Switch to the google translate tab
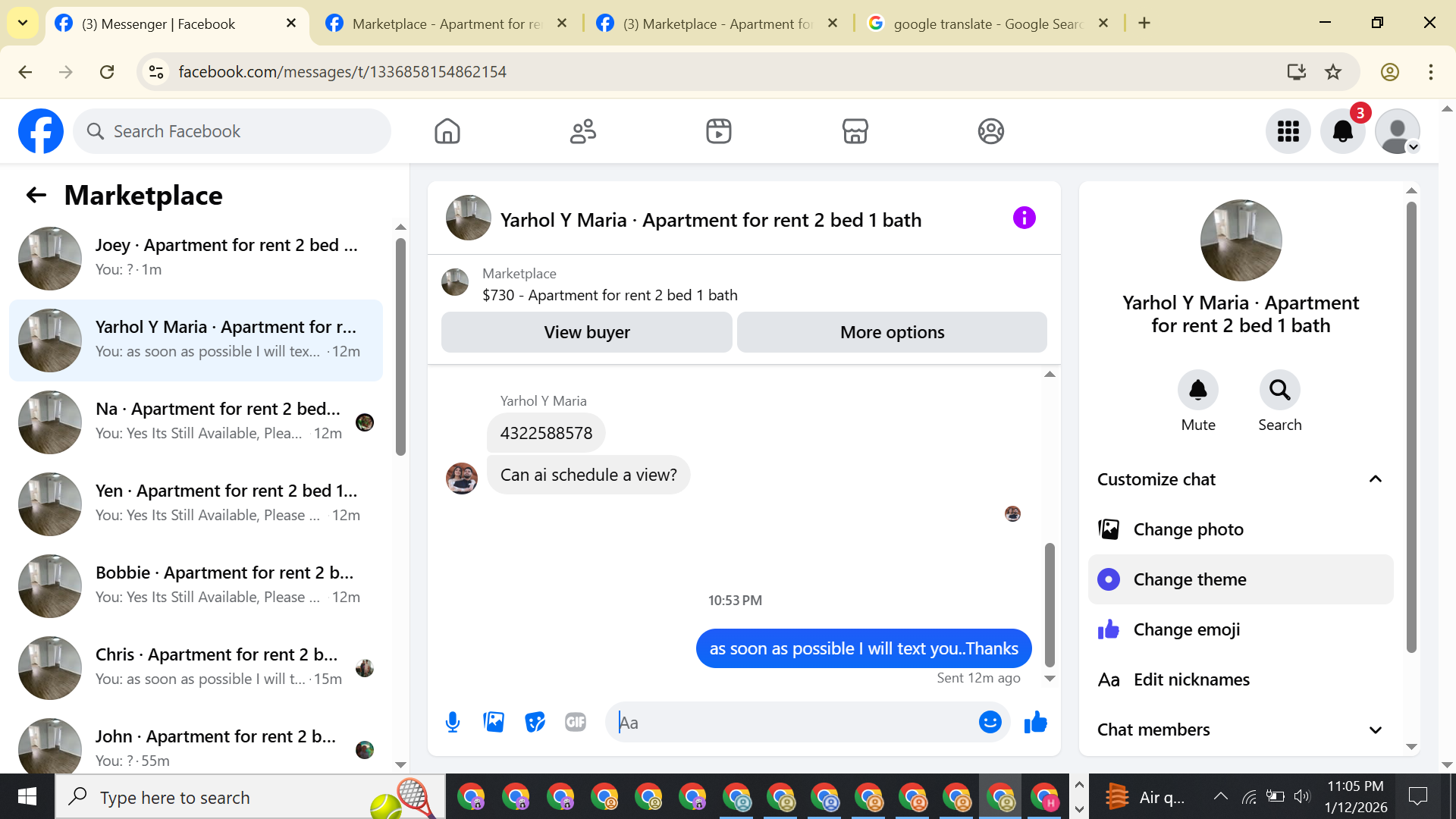Screen dimensions: 1456x819 pyautogui.click(x=986, y=24)
